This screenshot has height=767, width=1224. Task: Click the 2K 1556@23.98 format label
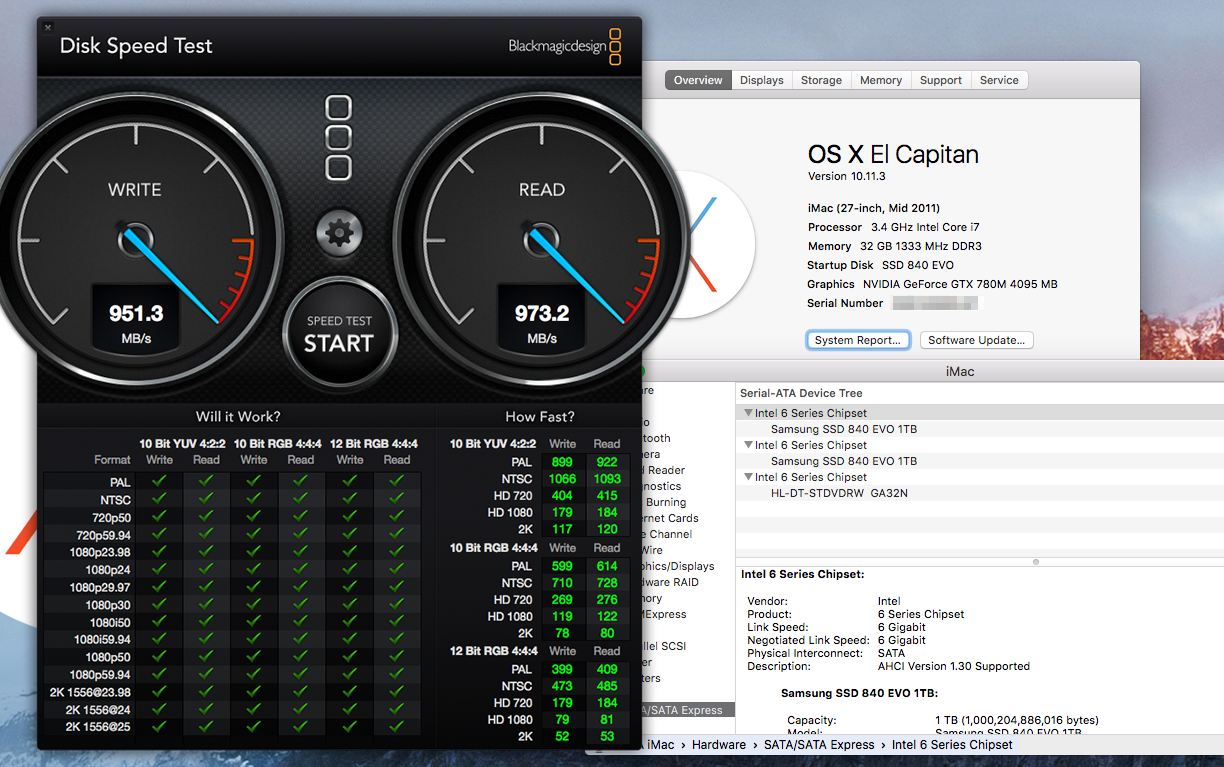[x=90, y=692]
